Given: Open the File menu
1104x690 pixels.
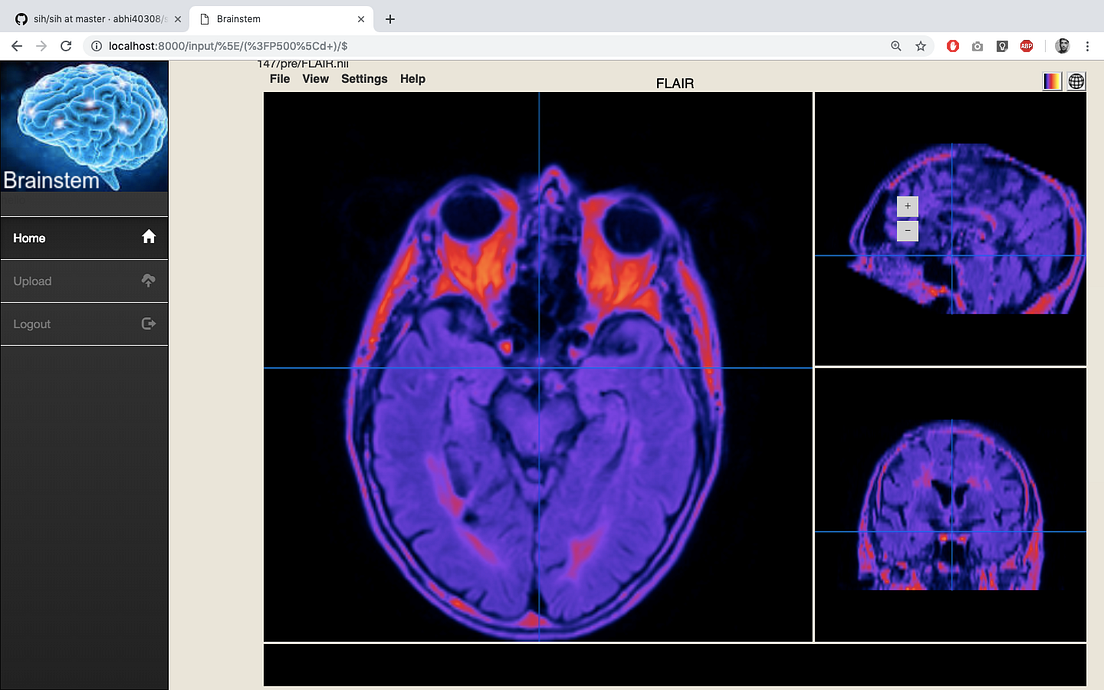Looking at the screenshot, I should click(279, 78).
